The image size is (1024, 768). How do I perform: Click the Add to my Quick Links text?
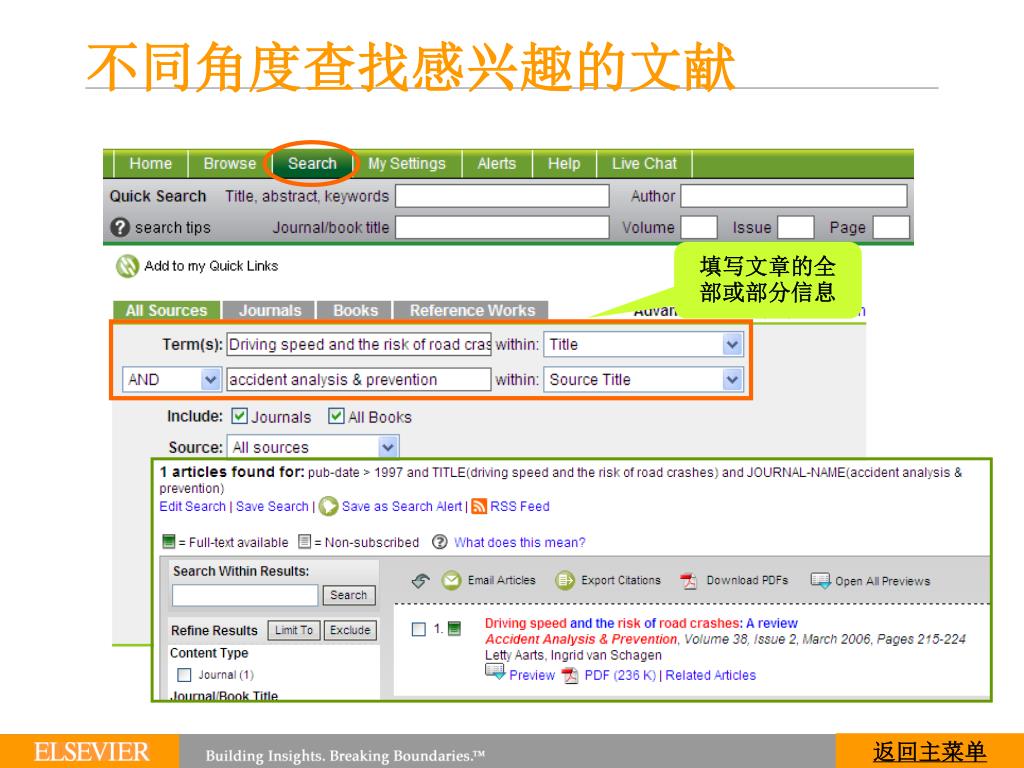tap(211, 266)
